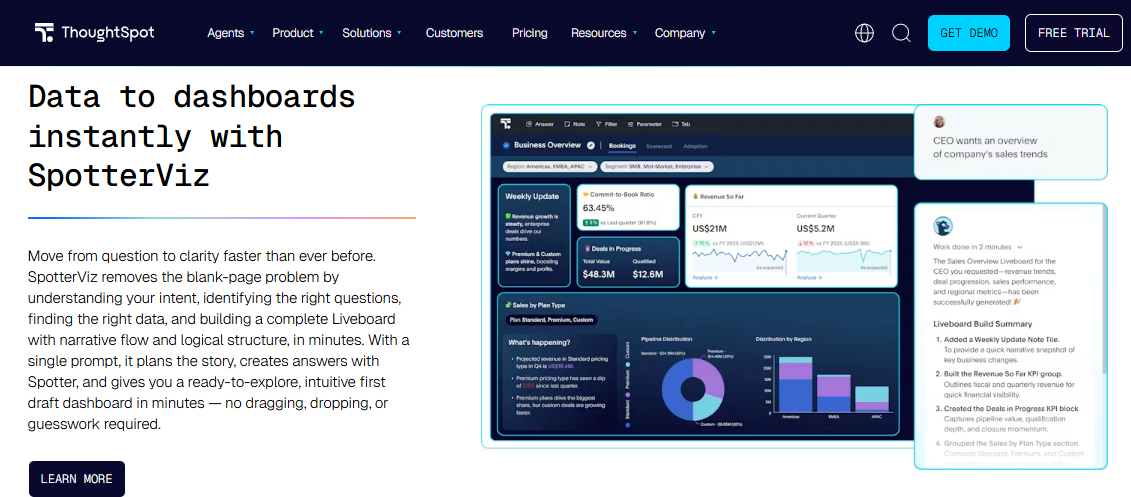The width and height of the screenshot is (1131, 497).
Task: Click the diamond icon in Weekly Update
Action: tap(508, 253)
